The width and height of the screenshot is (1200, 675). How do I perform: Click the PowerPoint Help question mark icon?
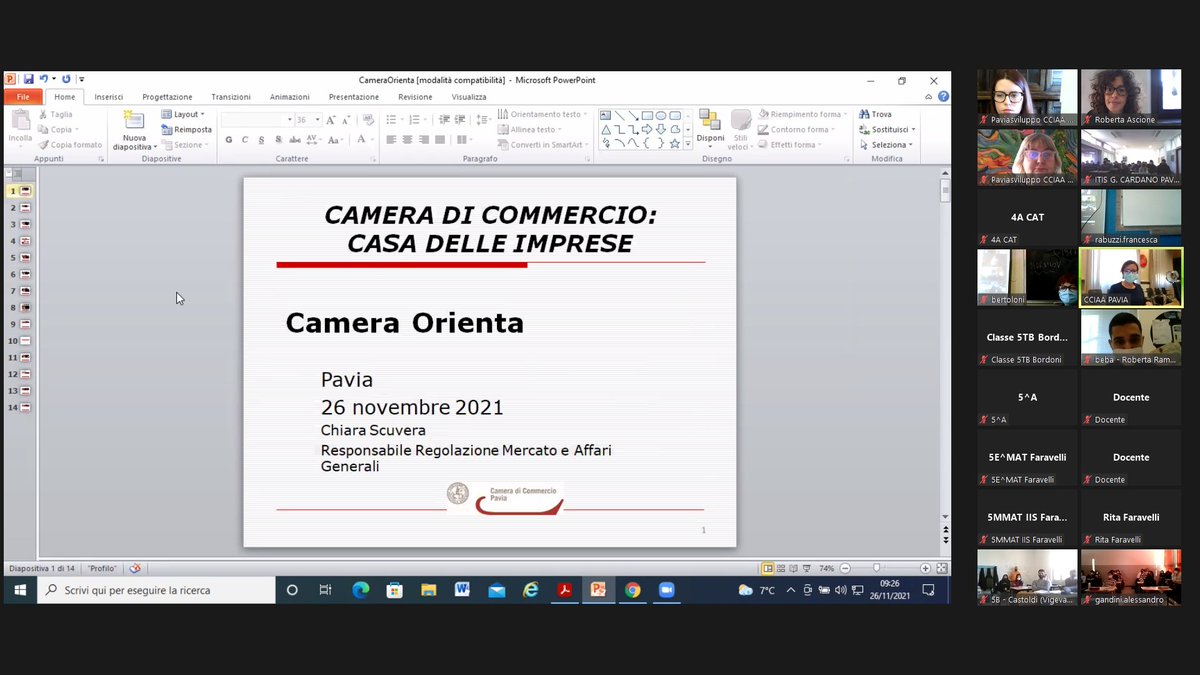pos(943,97)
